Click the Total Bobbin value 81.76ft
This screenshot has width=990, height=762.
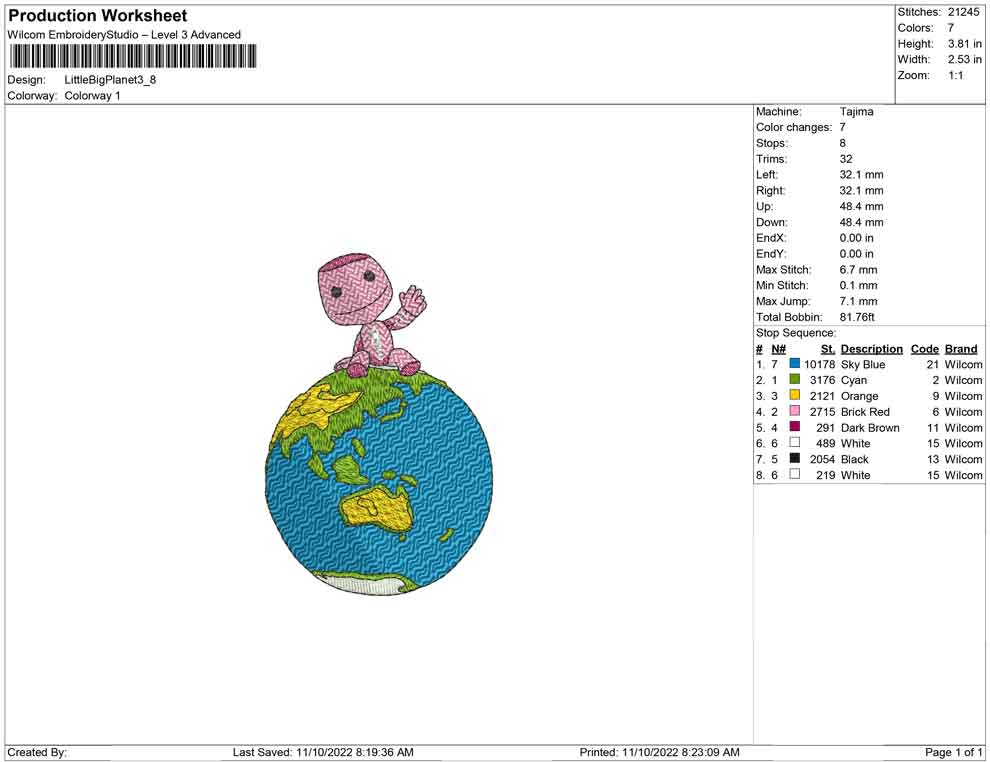[857, 317]
